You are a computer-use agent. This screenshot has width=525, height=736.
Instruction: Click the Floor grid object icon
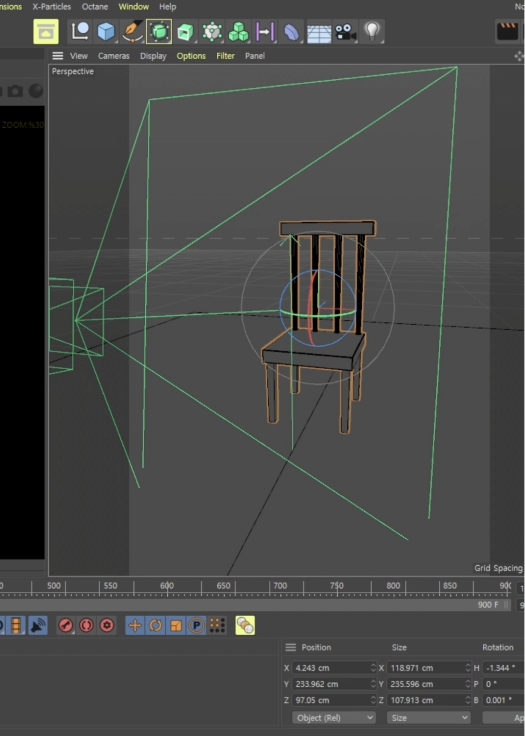(x=319, y=32)
